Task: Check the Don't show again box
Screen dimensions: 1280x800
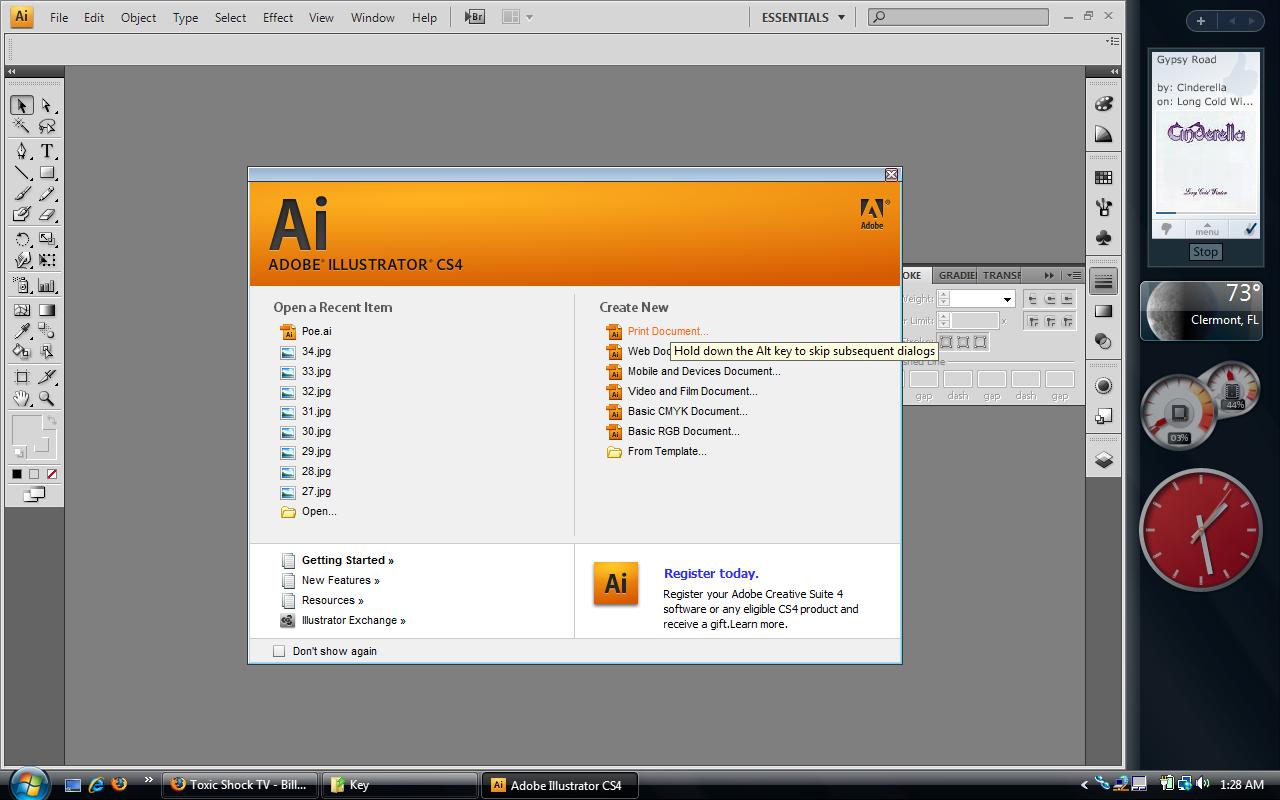Action: tap(279, 651)
